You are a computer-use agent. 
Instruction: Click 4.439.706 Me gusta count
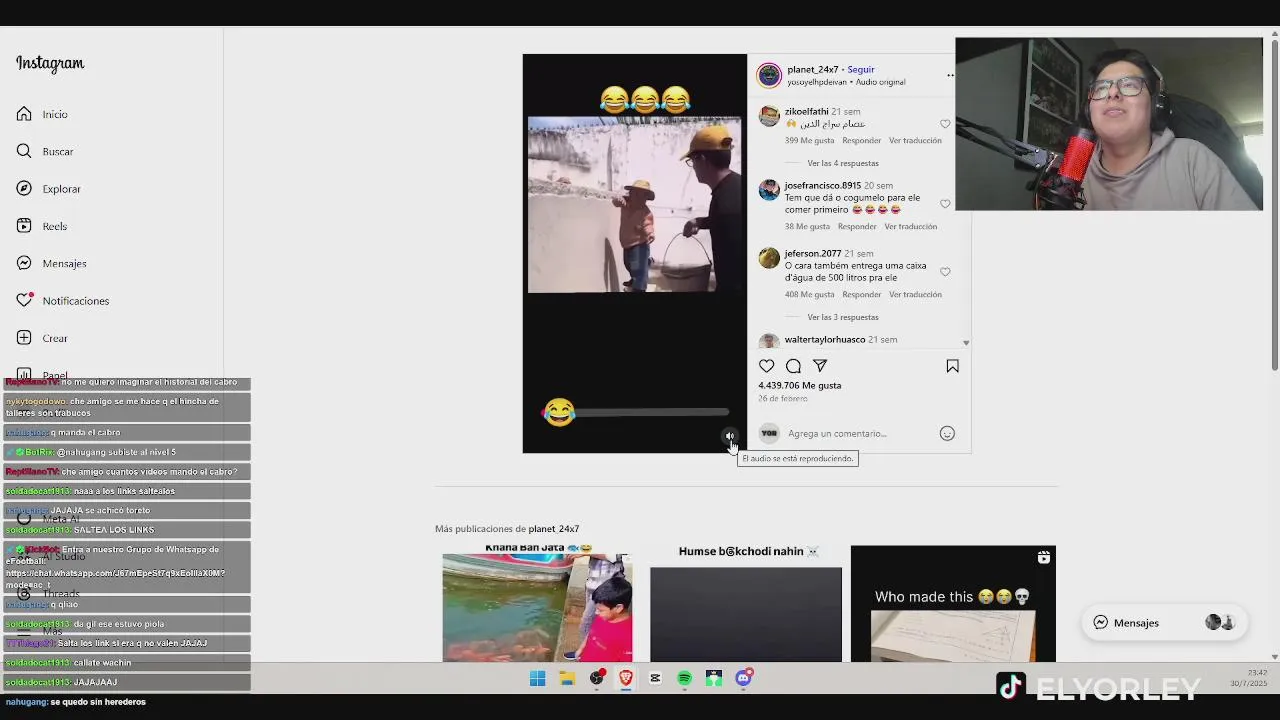coord(799,385)
